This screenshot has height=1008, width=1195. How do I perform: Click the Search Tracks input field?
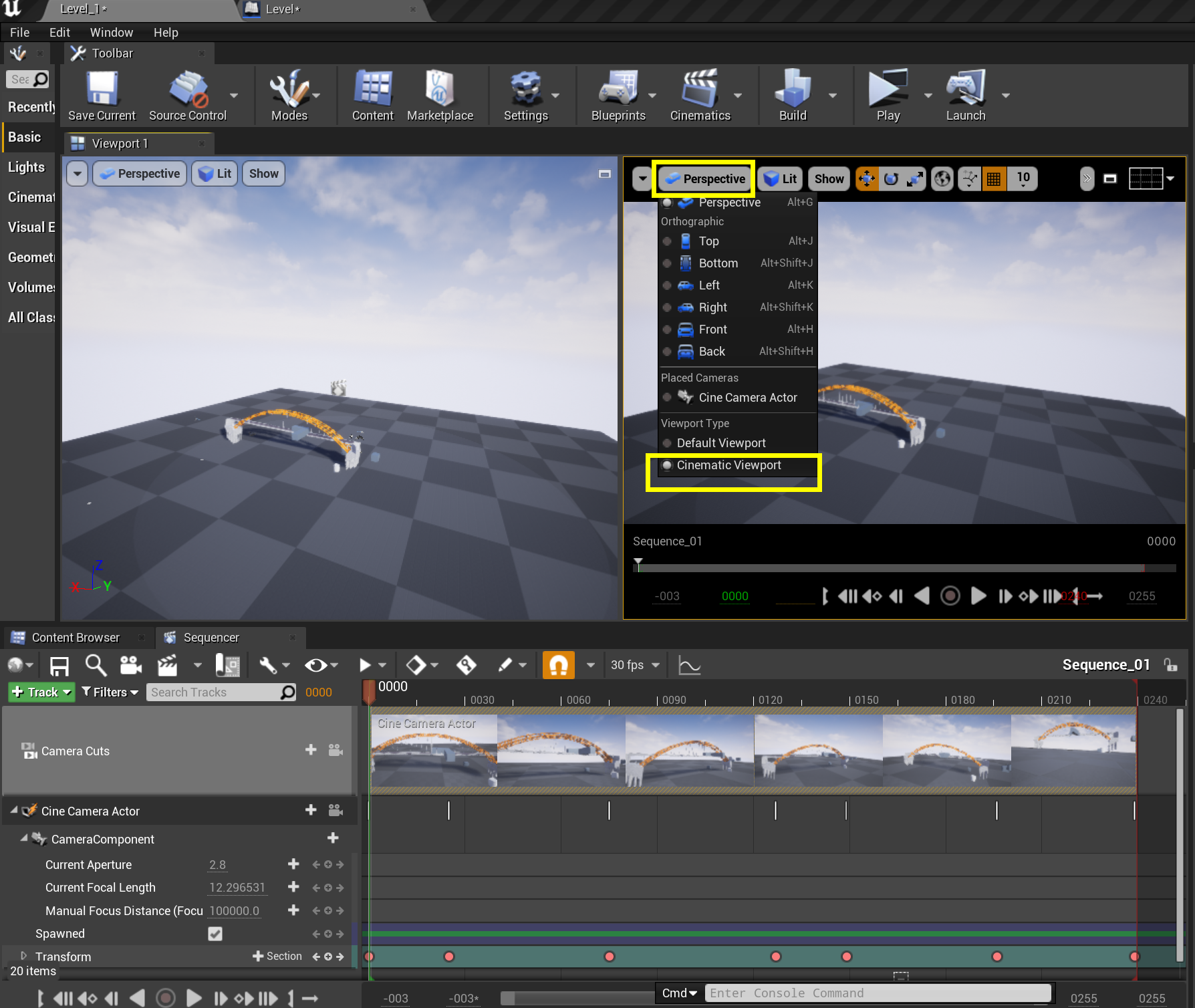(x=221, y=692)
